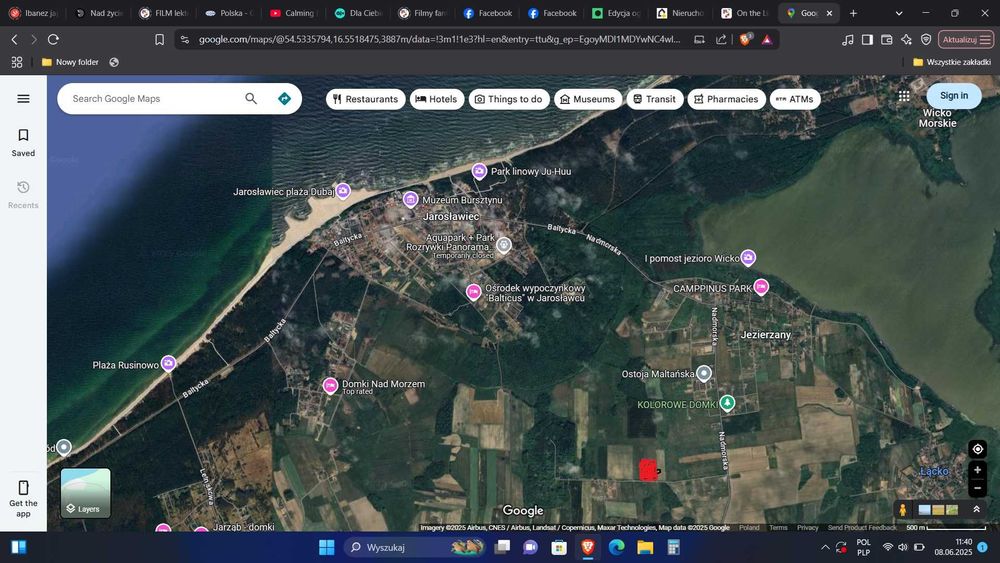
Task: Open Microsoft Edge from the taskbar
Action: (x=616, y=547)
